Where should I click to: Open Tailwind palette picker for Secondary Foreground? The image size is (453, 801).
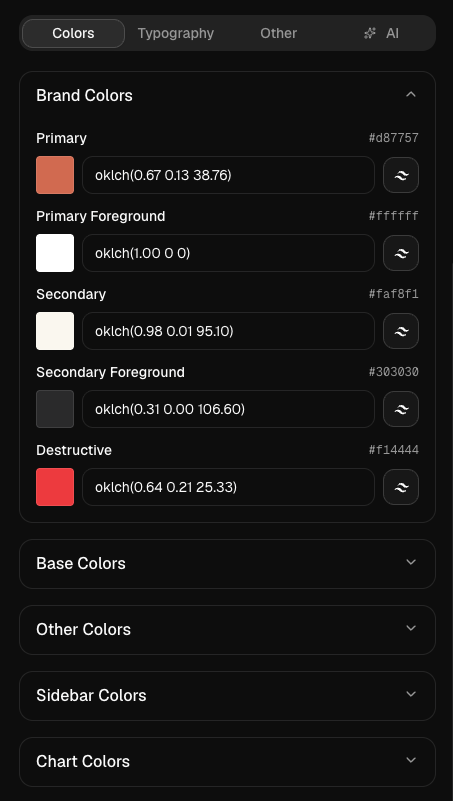[x=401, y=409]
